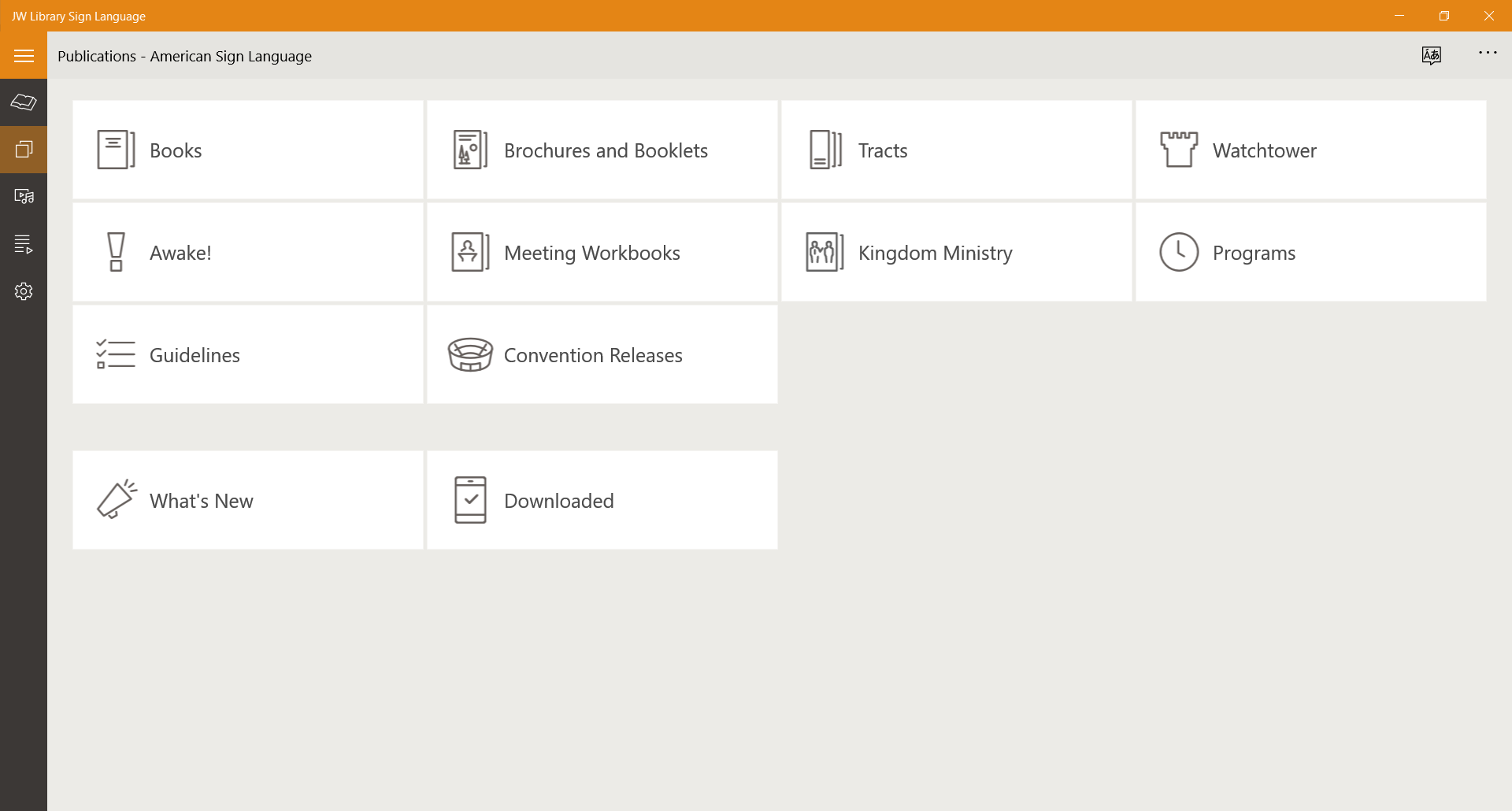Click the Meeting Workbooks icon
The height and width of the screenshot is (811, 1512).
(470, 252)
